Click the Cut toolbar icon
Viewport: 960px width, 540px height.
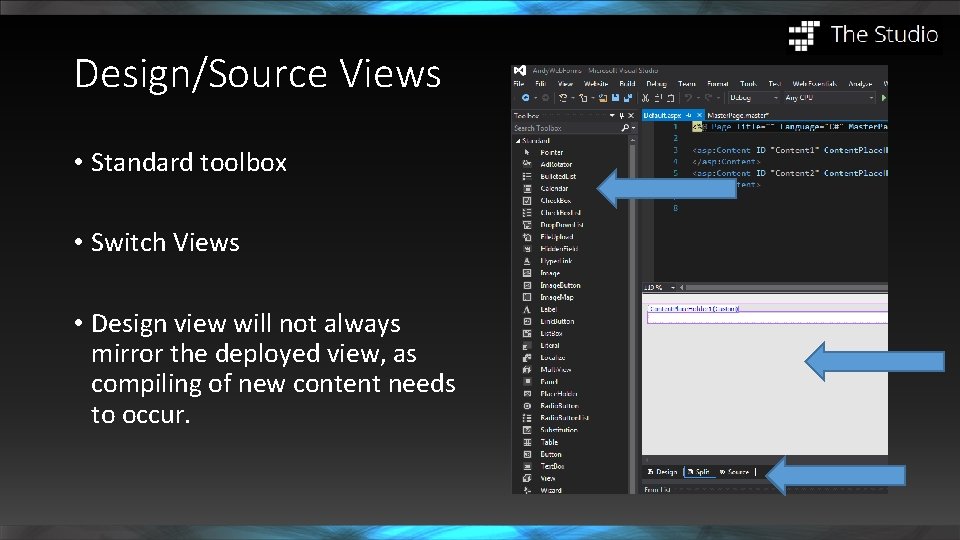(645, 98)
